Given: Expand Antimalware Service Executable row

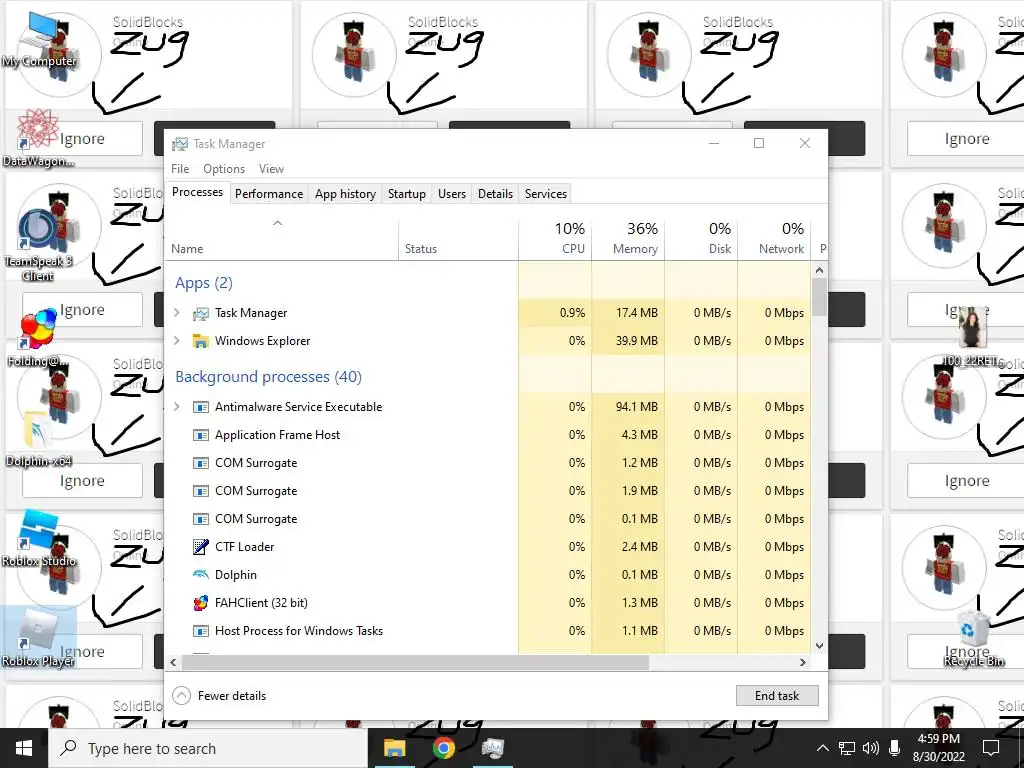Looking at the screenshot, I should 176,406.
